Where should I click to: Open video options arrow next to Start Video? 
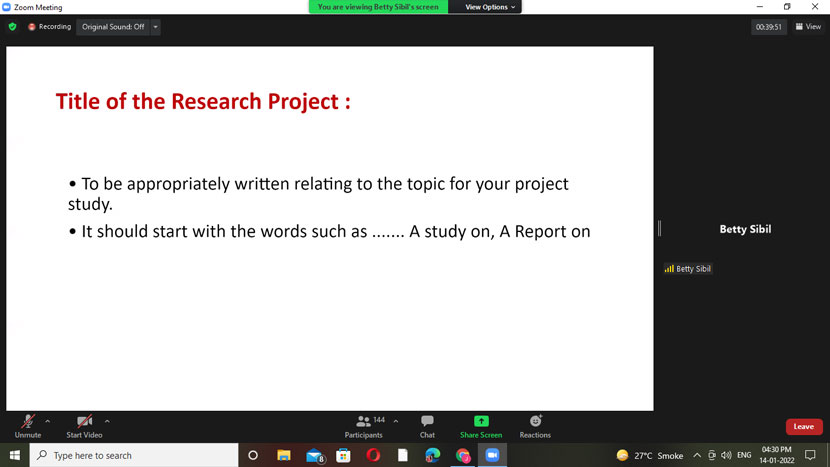point(107,421)
